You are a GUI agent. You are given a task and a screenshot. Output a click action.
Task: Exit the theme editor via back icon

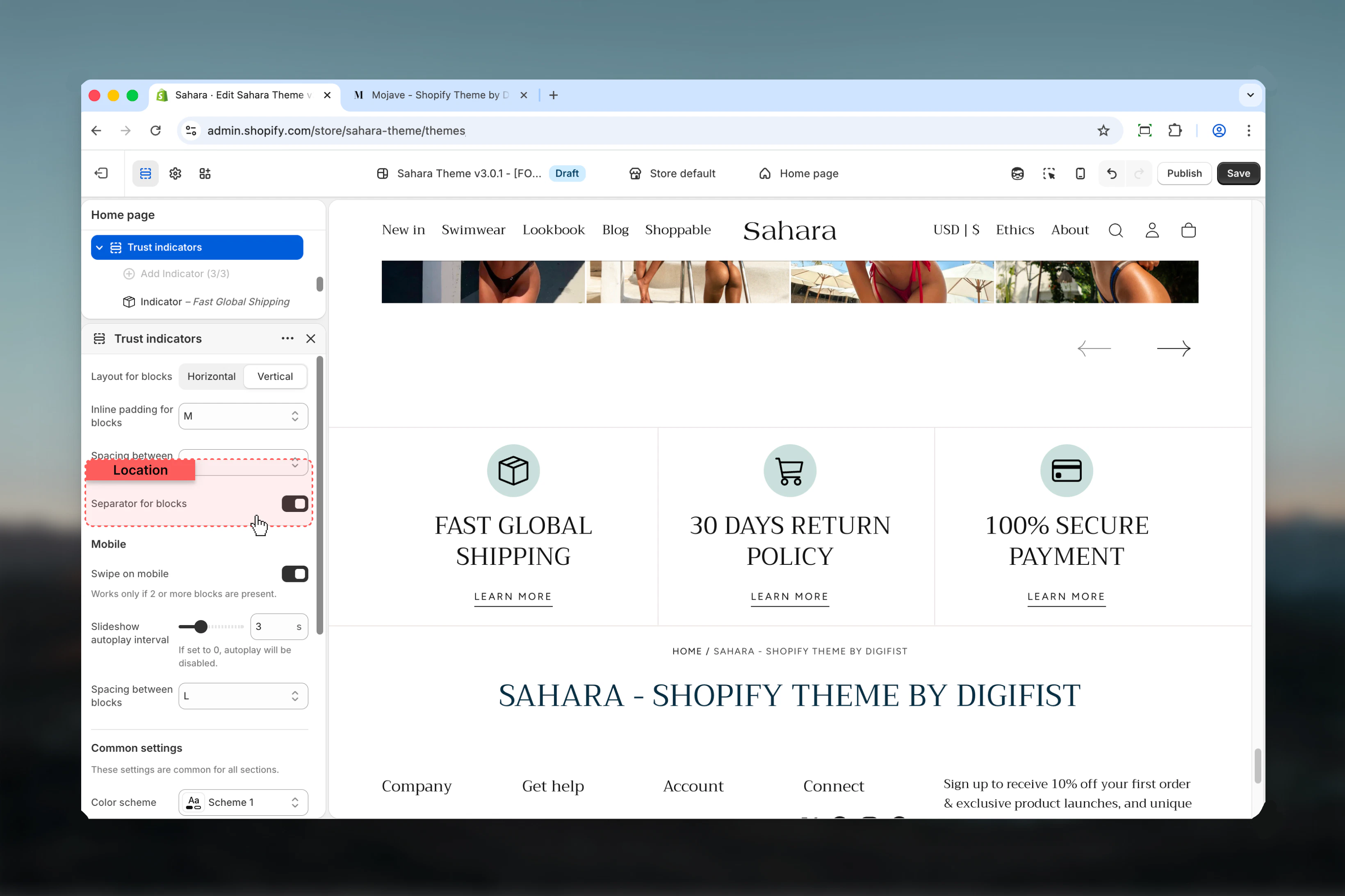click(101, 173)
